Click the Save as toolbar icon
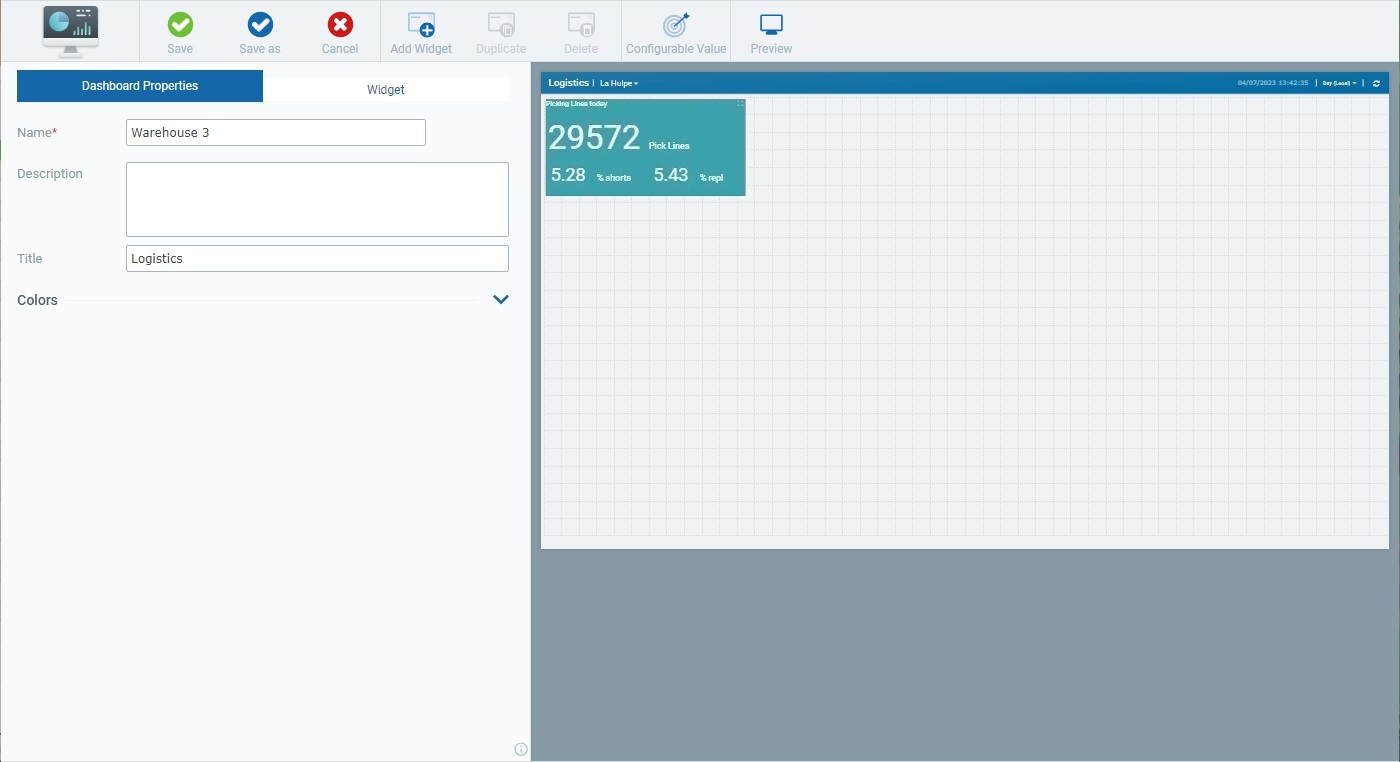Screen dimensions: 1400x762 [260, 26]
